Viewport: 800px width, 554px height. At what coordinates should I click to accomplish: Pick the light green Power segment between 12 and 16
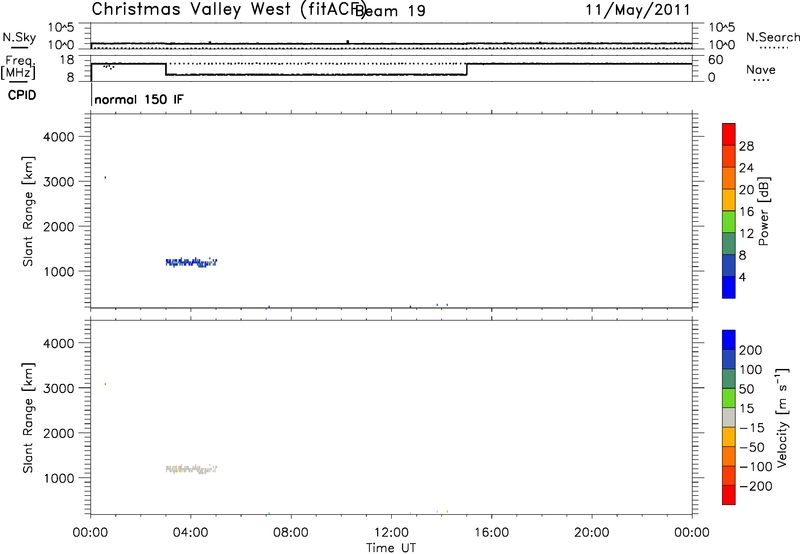click(729, 222)
